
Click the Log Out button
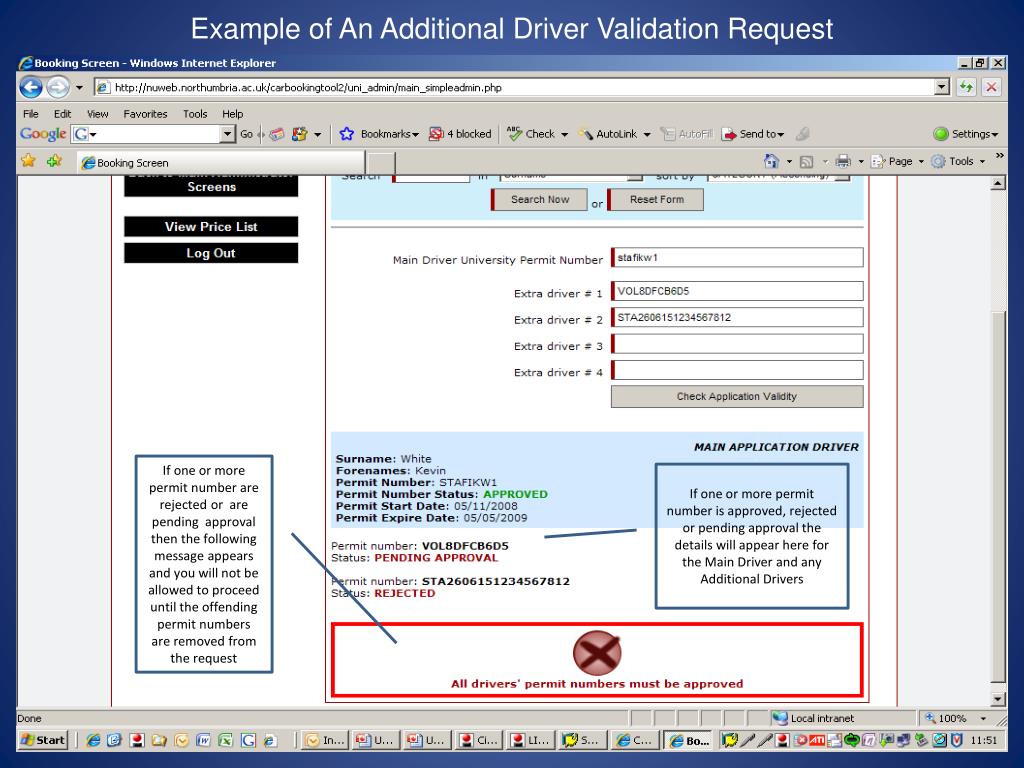(211, 253)
